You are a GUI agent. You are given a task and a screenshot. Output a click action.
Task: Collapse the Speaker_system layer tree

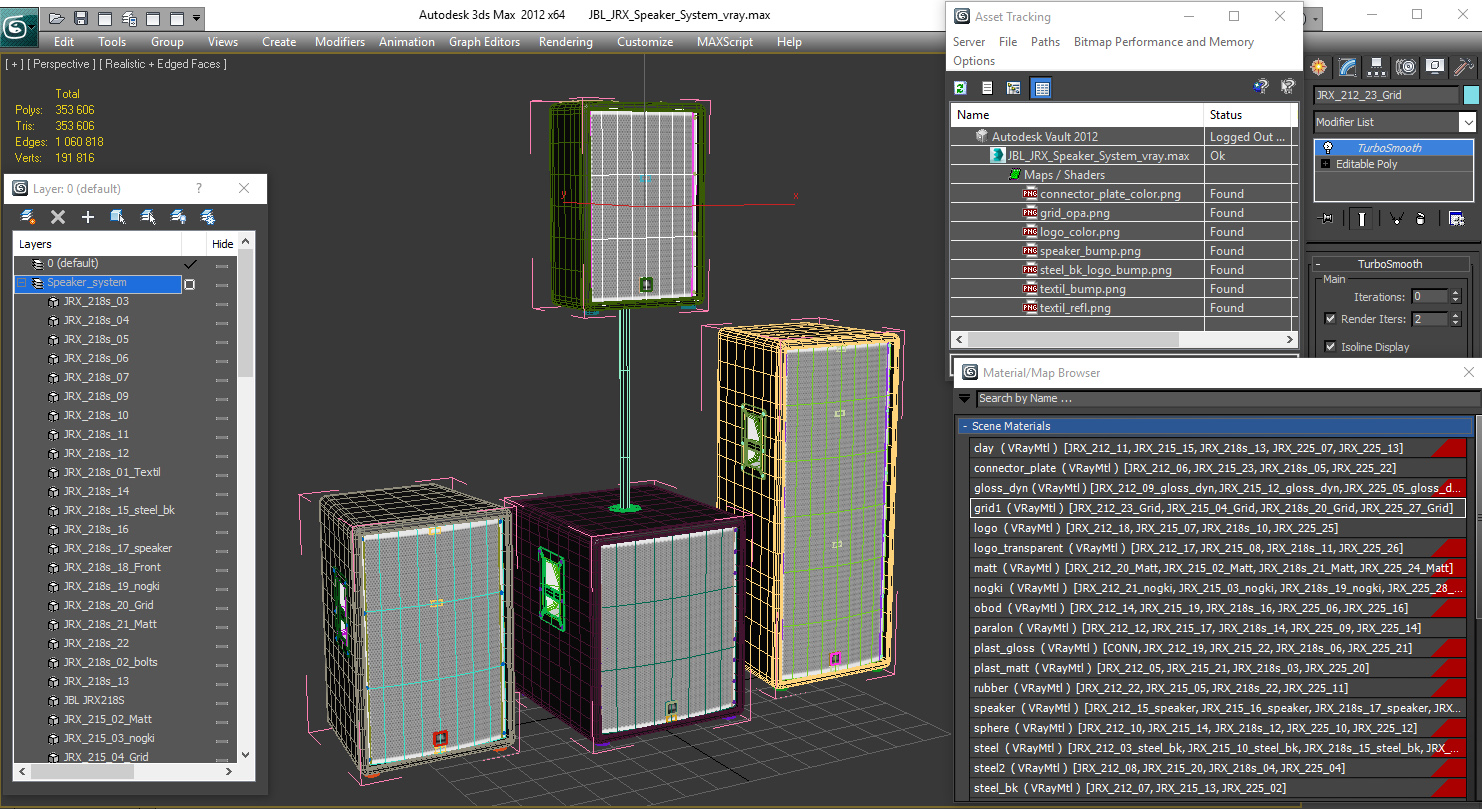(x=21, y=283)
